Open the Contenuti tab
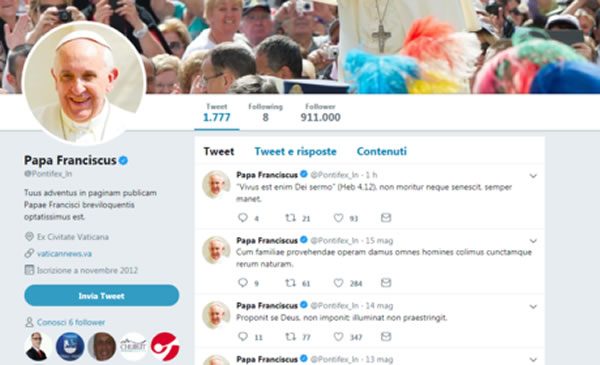This screenshot has width=600, height=365. pyautogui.click(x=382, y=152)
